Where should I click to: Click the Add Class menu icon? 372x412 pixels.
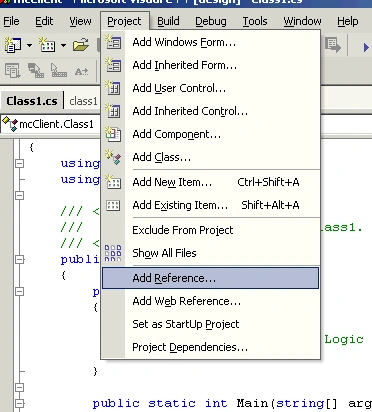pos(113,157)
